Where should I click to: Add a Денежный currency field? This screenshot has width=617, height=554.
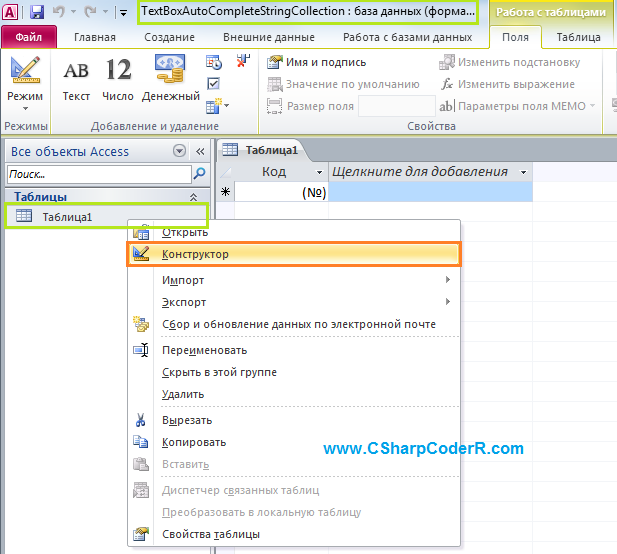[170, 79]
